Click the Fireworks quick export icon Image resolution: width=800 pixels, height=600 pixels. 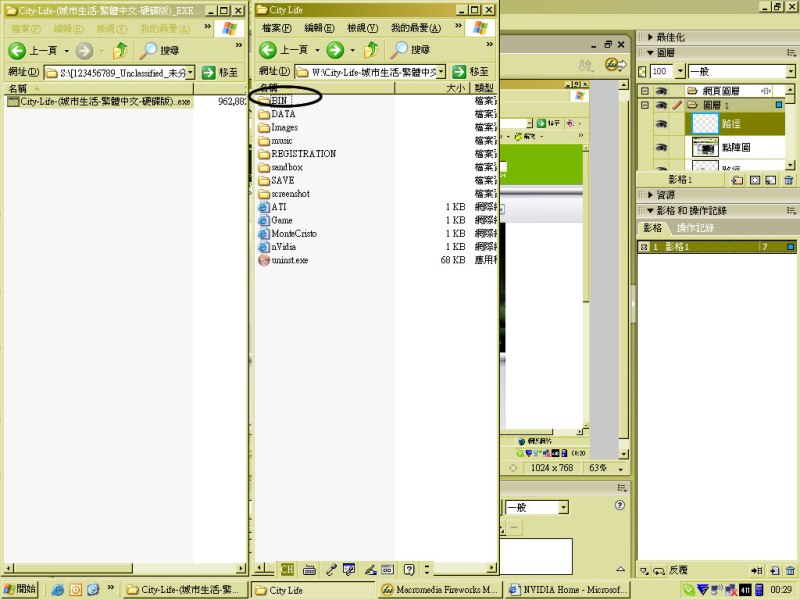click(615, 65)
